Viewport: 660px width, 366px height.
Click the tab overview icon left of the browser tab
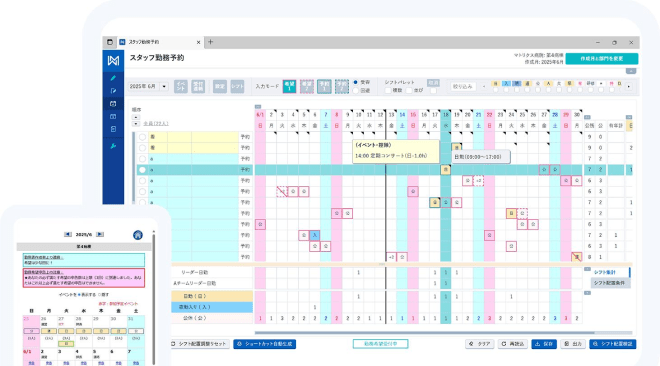click(110, 42)
